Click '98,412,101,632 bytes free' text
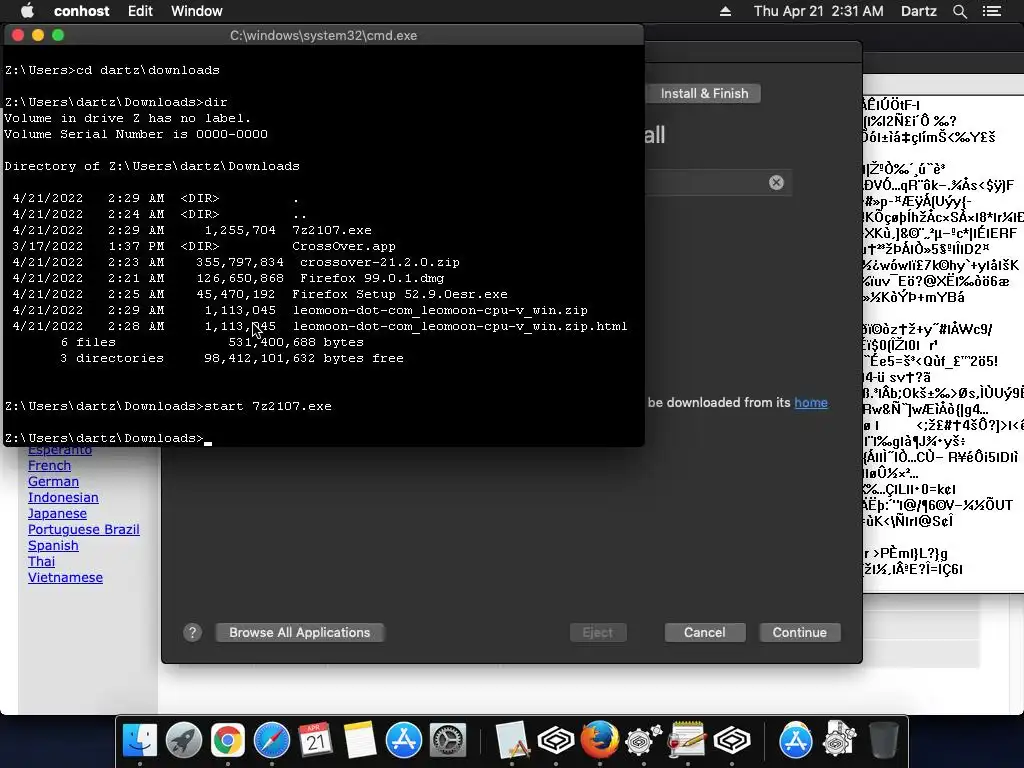This screenshot has width=1024, height=768. [x=304, y=358]
